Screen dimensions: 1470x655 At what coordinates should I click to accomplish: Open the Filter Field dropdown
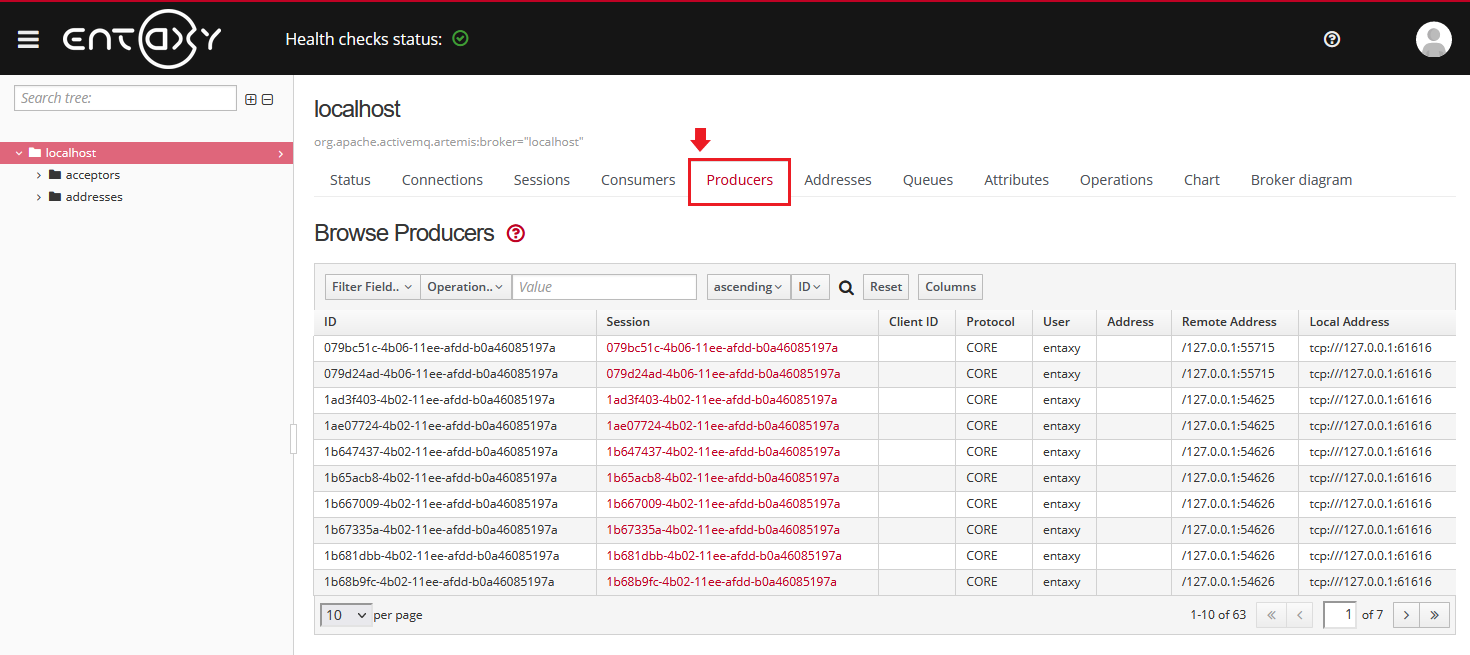372,287
